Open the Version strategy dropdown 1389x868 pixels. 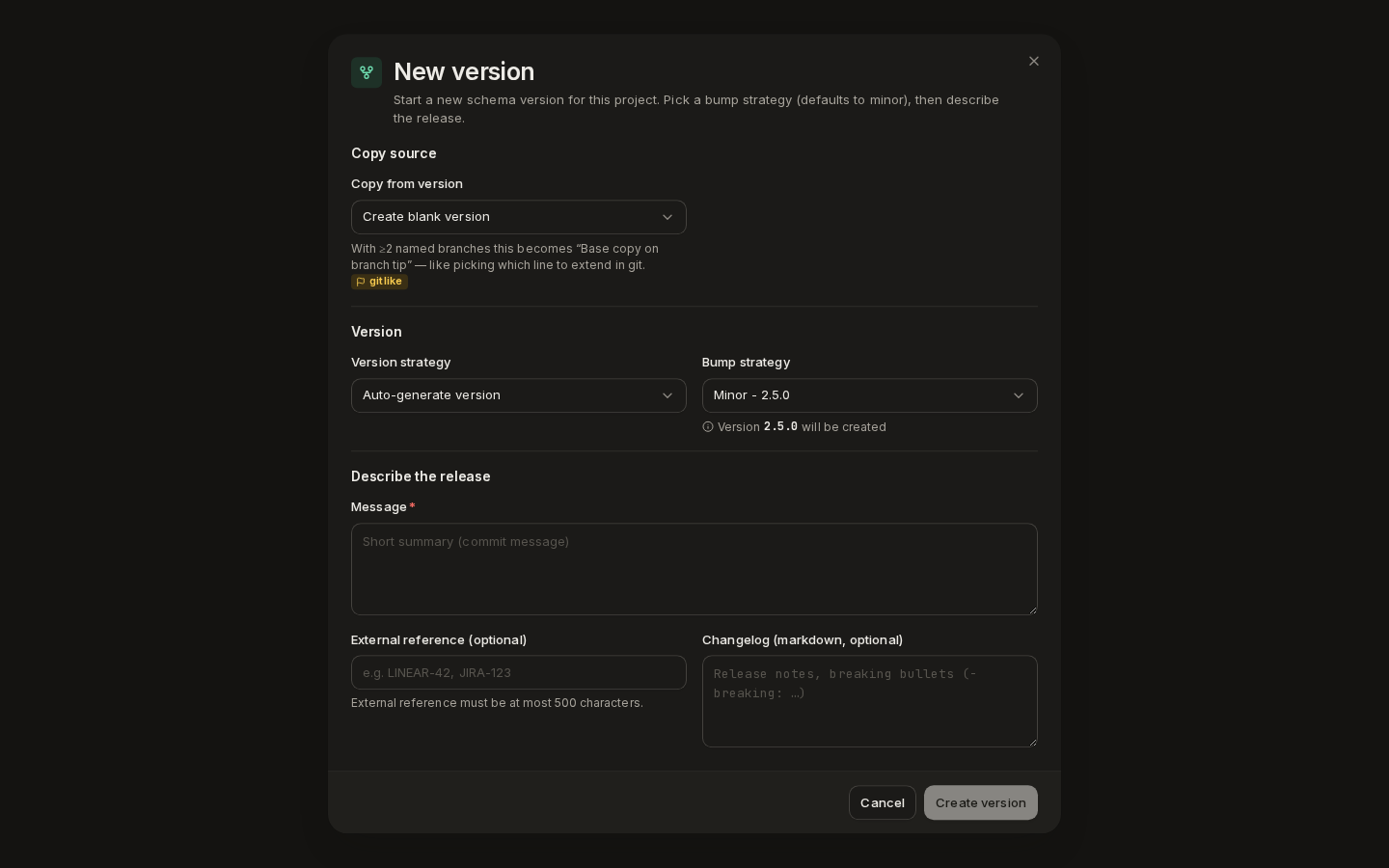(519, 395)
